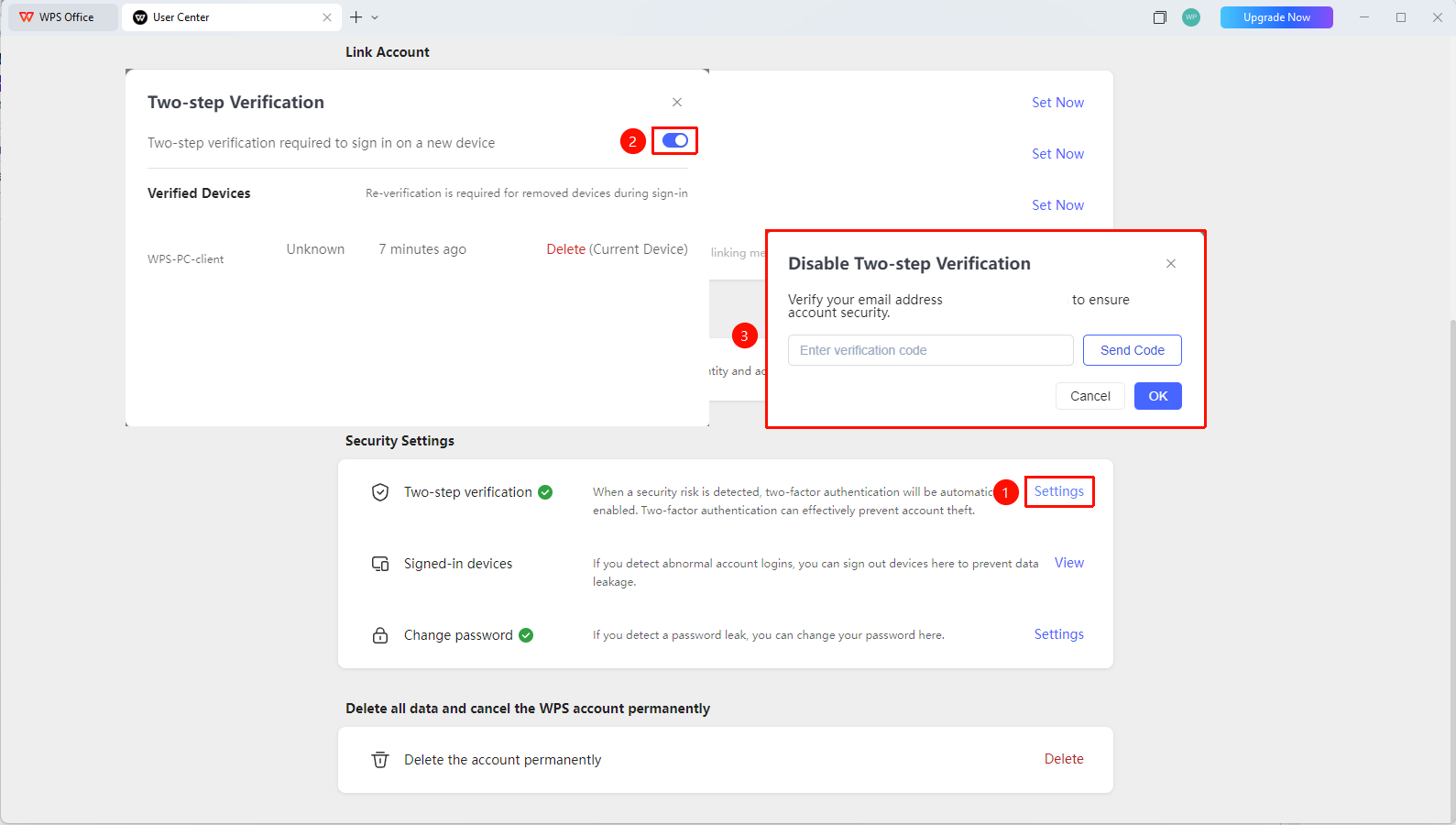View the signed-in devices list
Viewport: 1456px width, 825px height.
pyautogui.click(x=1069, y=563)
